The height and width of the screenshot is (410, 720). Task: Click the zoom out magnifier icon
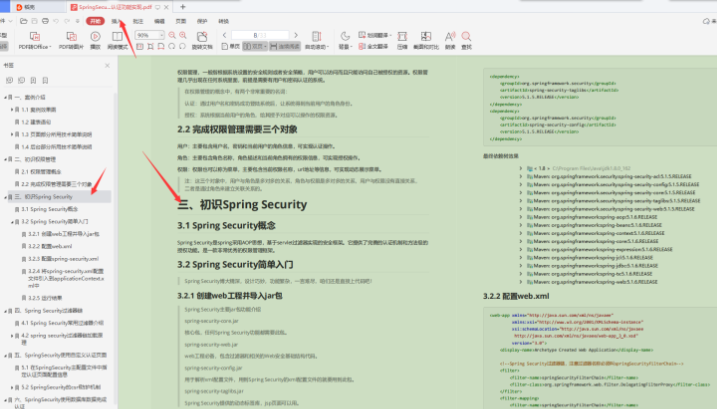tap(172, 35)
